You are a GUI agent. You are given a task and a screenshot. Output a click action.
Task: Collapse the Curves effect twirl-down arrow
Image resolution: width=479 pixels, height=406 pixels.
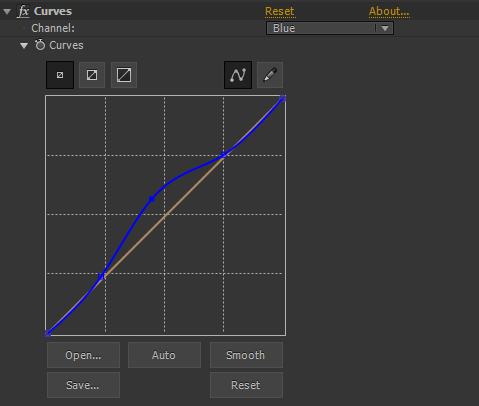7,12
